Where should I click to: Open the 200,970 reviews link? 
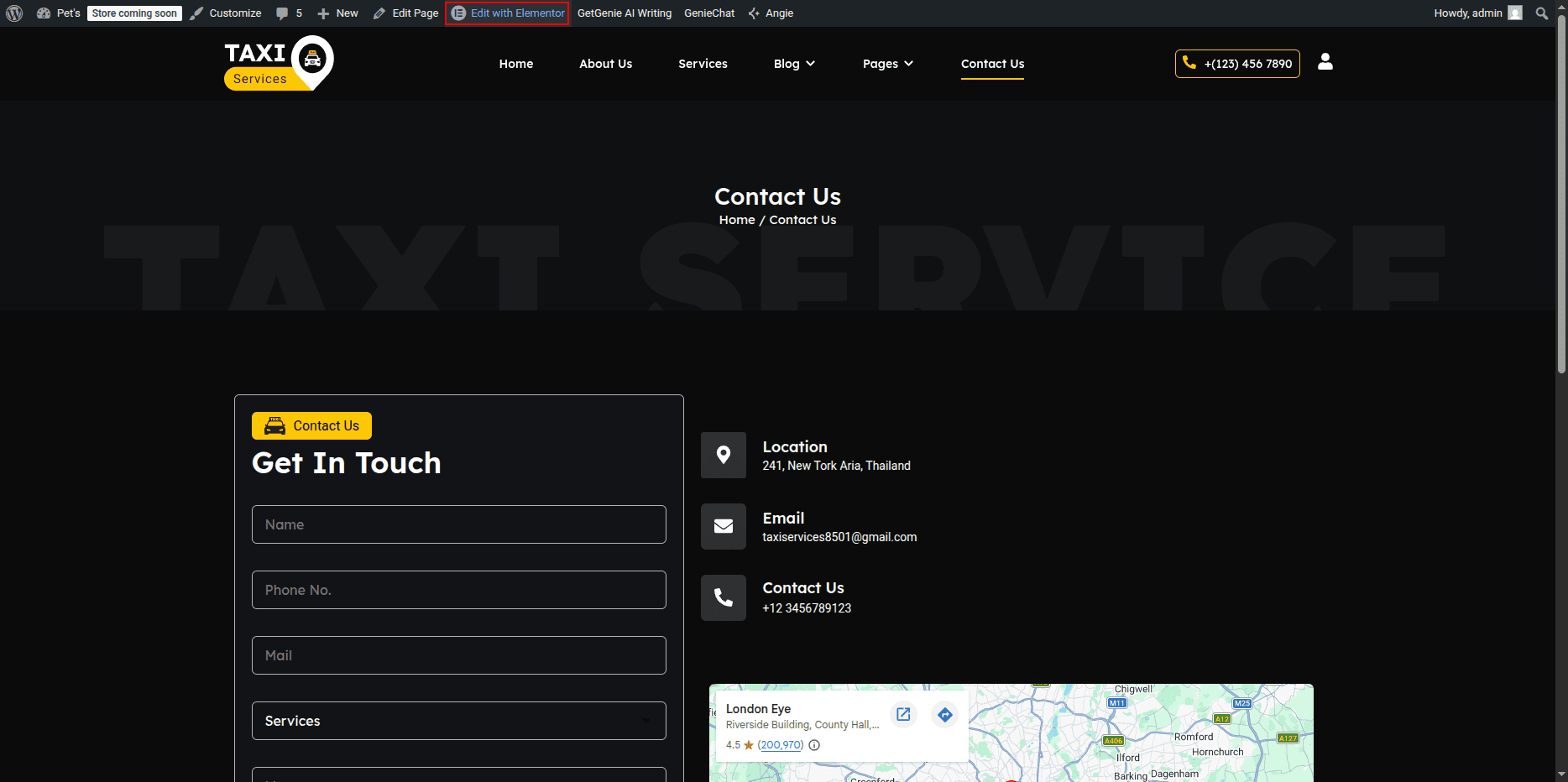[x=781, y=745]
